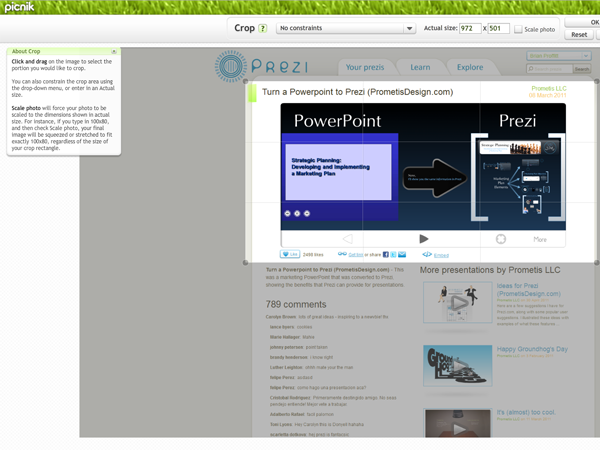Switch to the Learn tab

tap(420, 67)
